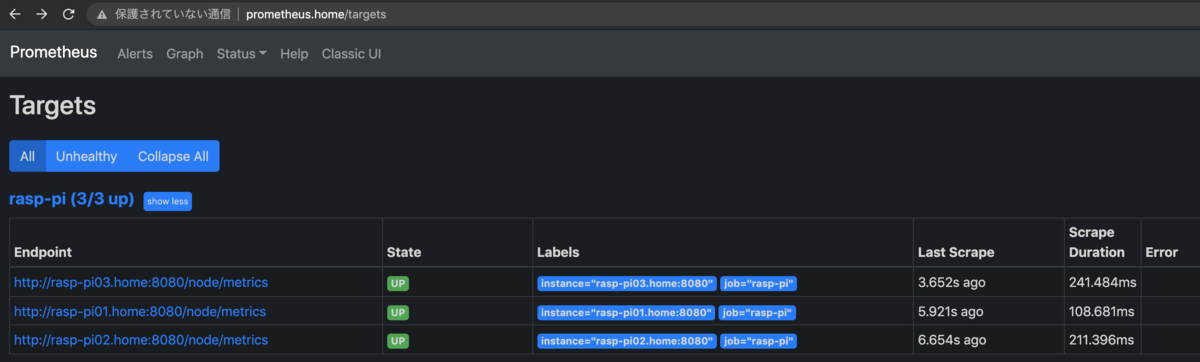Select the All filter button
The height and width of the screenshot is (362, 1200).
click(x=27, y=156)
